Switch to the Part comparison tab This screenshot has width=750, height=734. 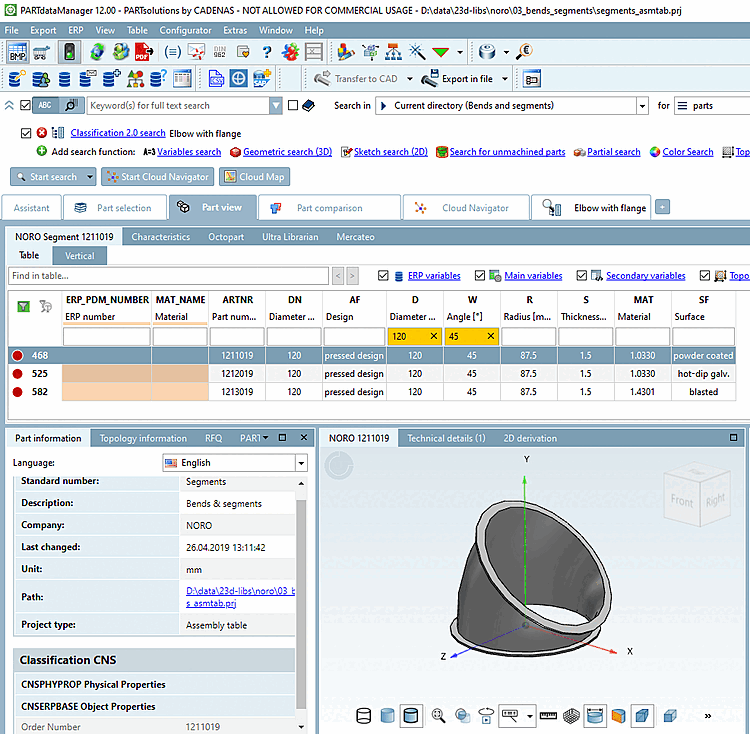pyautogui.click(x=329, y=208)
